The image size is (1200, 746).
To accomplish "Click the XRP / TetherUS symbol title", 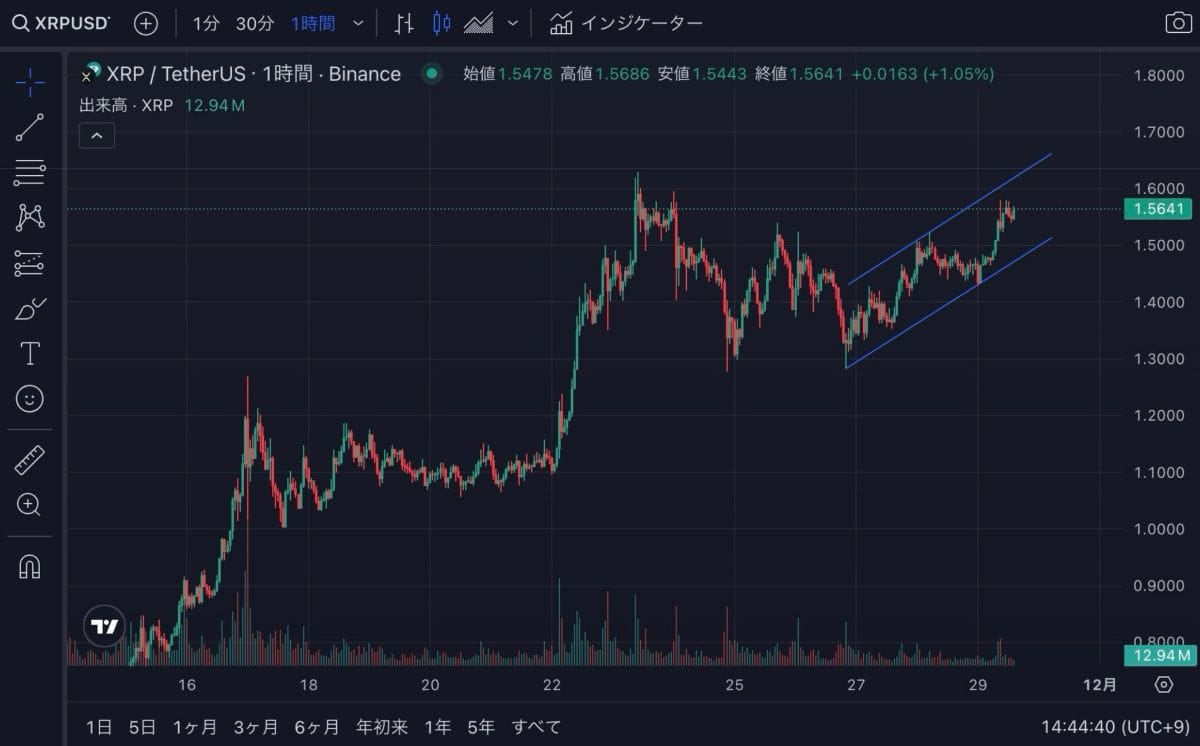I will click(x=253, y=74).
